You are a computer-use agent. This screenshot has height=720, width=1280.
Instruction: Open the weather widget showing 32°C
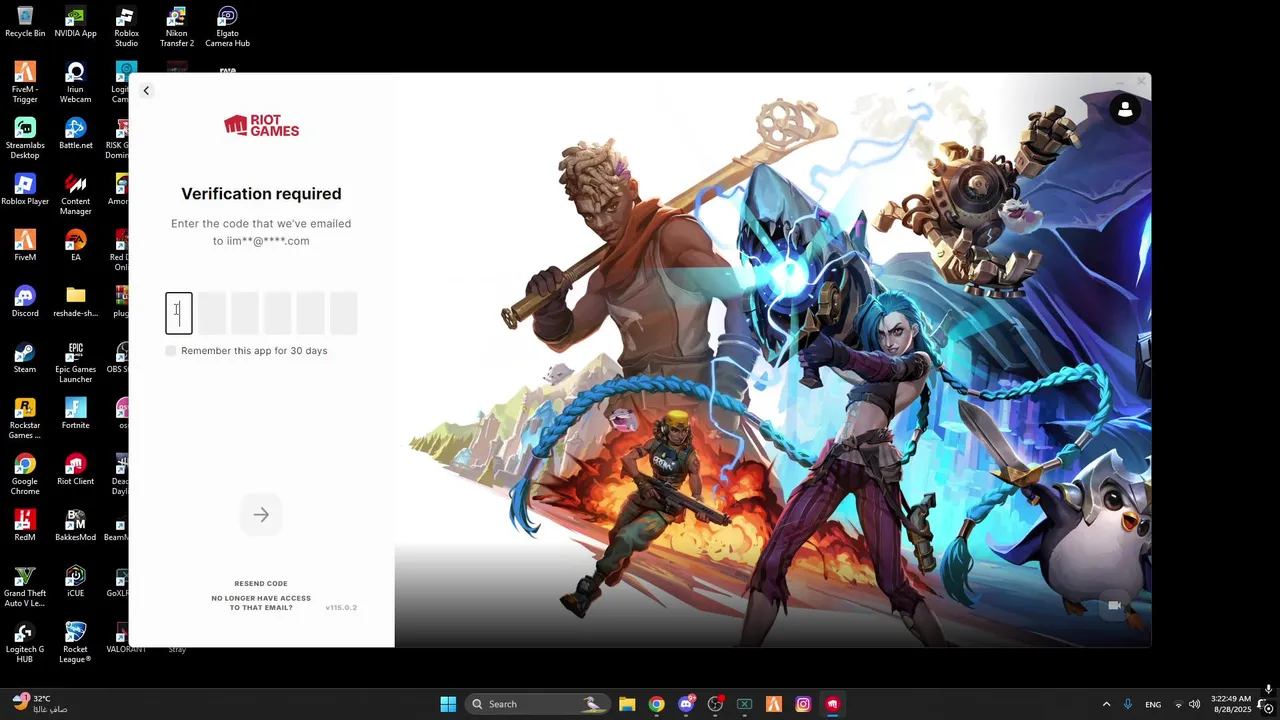coord(40,703)
